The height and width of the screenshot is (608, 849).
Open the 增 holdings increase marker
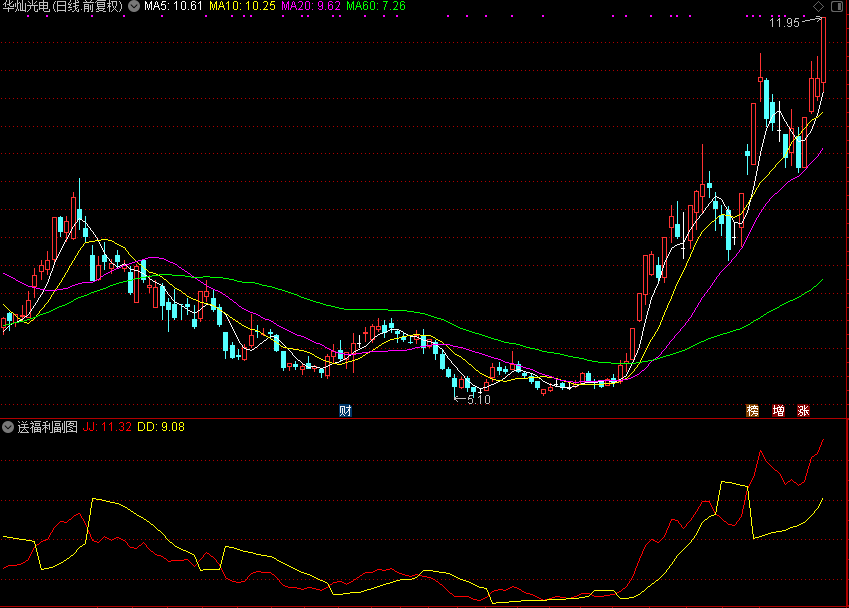778,410
